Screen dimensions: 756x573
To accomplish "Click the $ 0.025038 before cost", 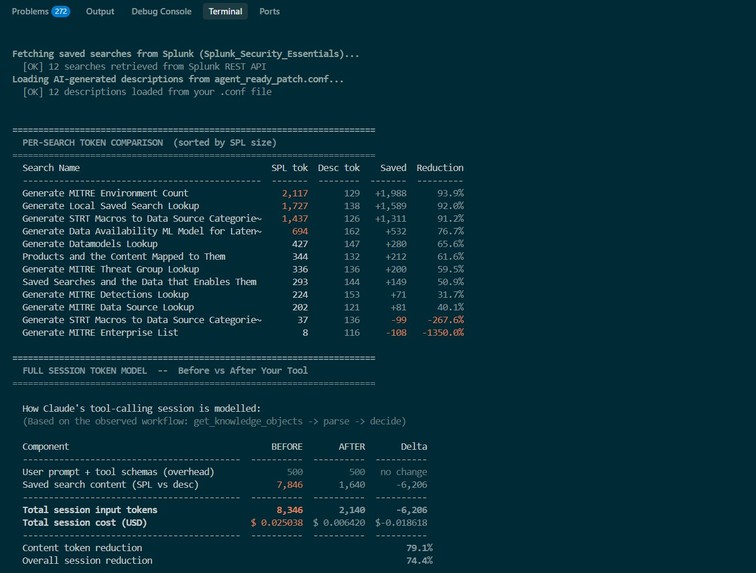I will 277,522.
